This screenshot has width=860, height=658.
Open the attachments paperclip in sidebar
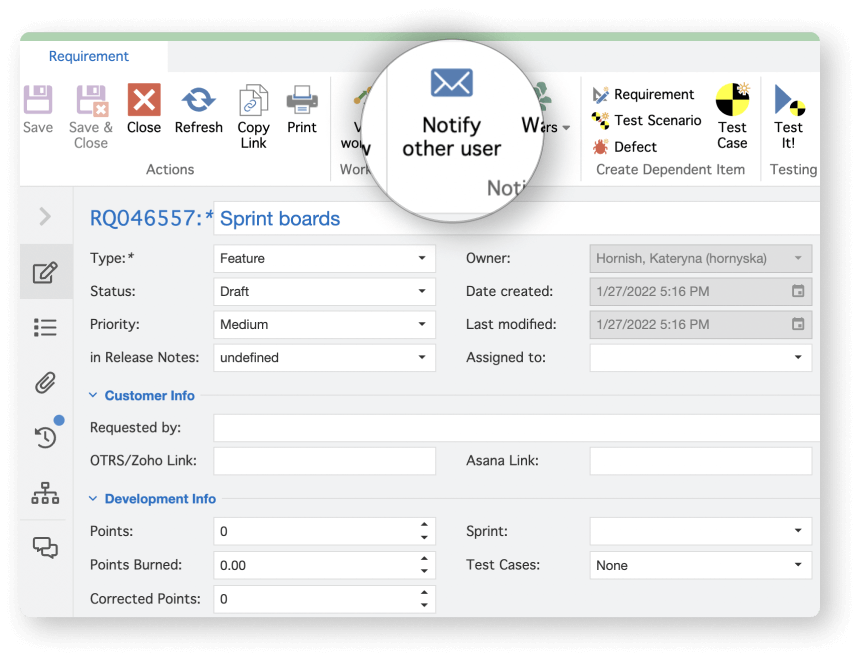coord(45,382)
